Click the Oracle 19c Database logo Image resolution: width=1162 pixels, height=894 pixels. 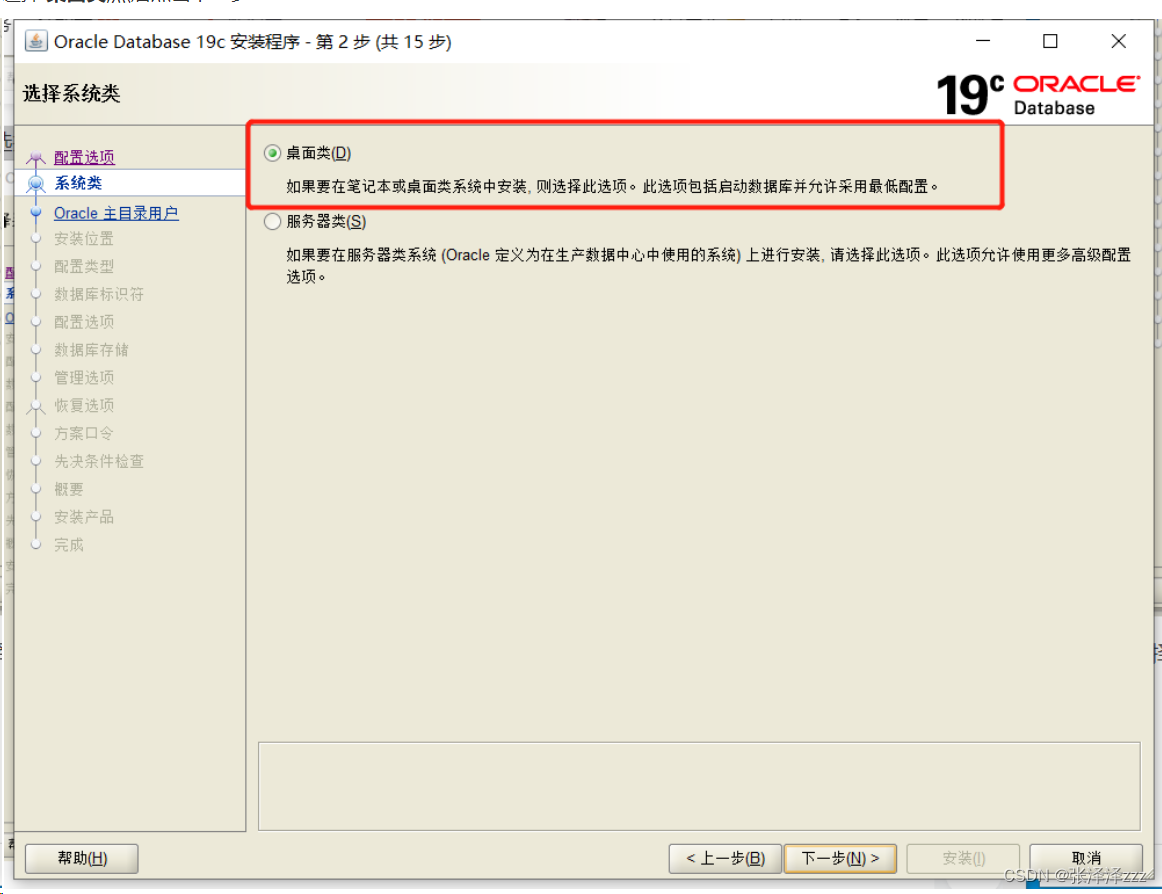[1038, 94]
